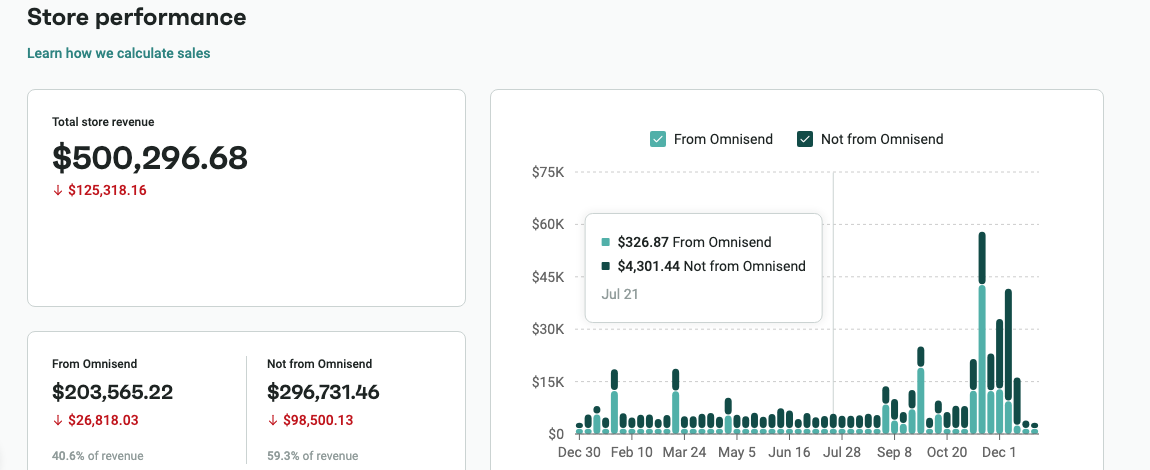Click the 'May 5' x-axis label

pyautogui.click(x=737, y=452)
